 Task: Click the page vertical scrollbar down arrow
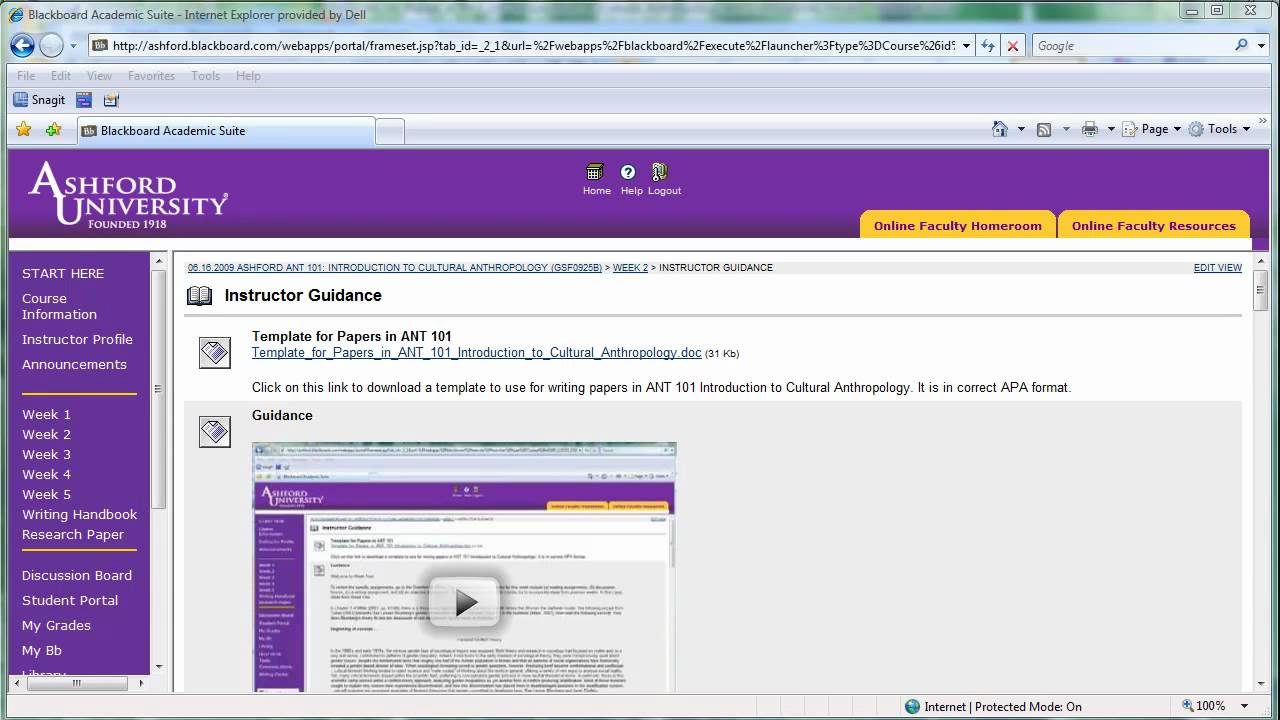pos(1261,683)
